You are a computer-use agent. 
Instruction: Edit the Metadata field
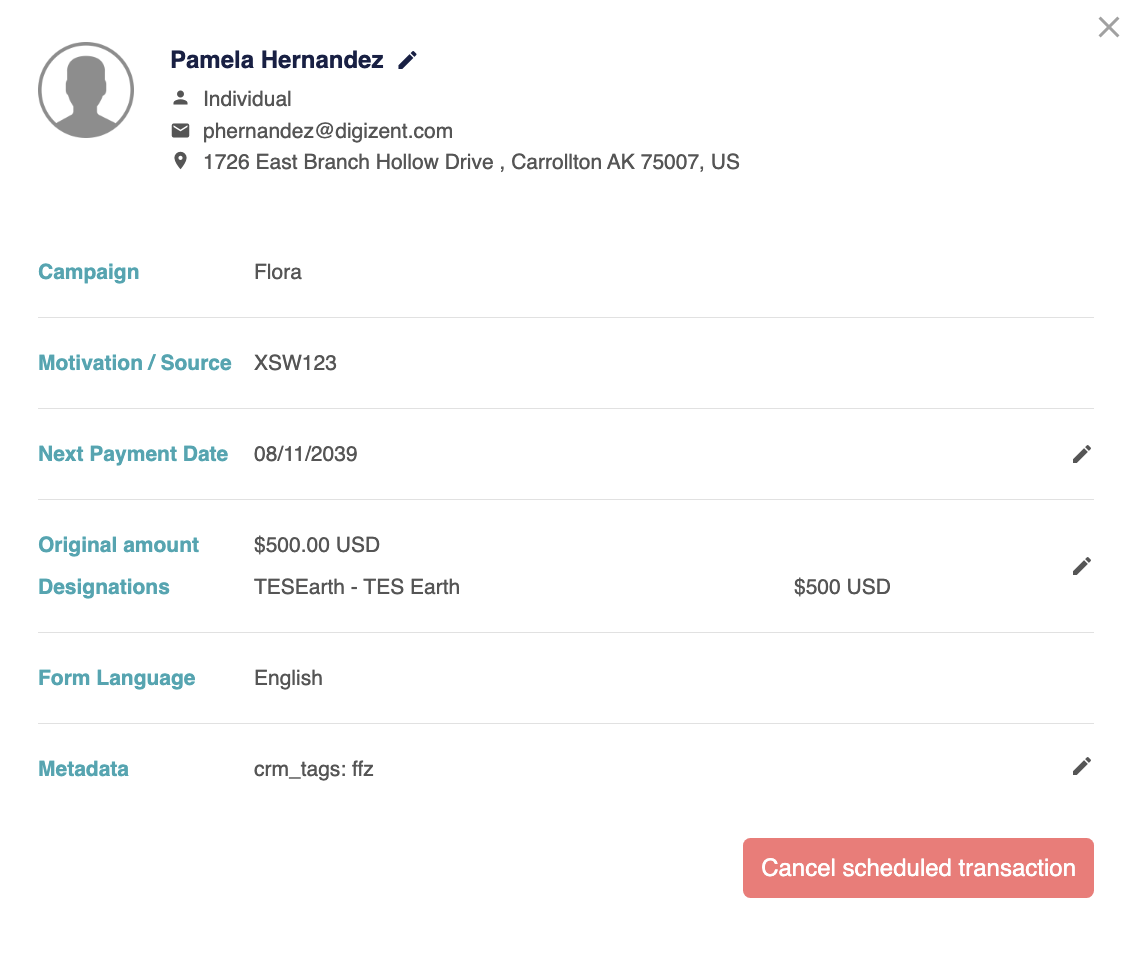(1081, 766)
